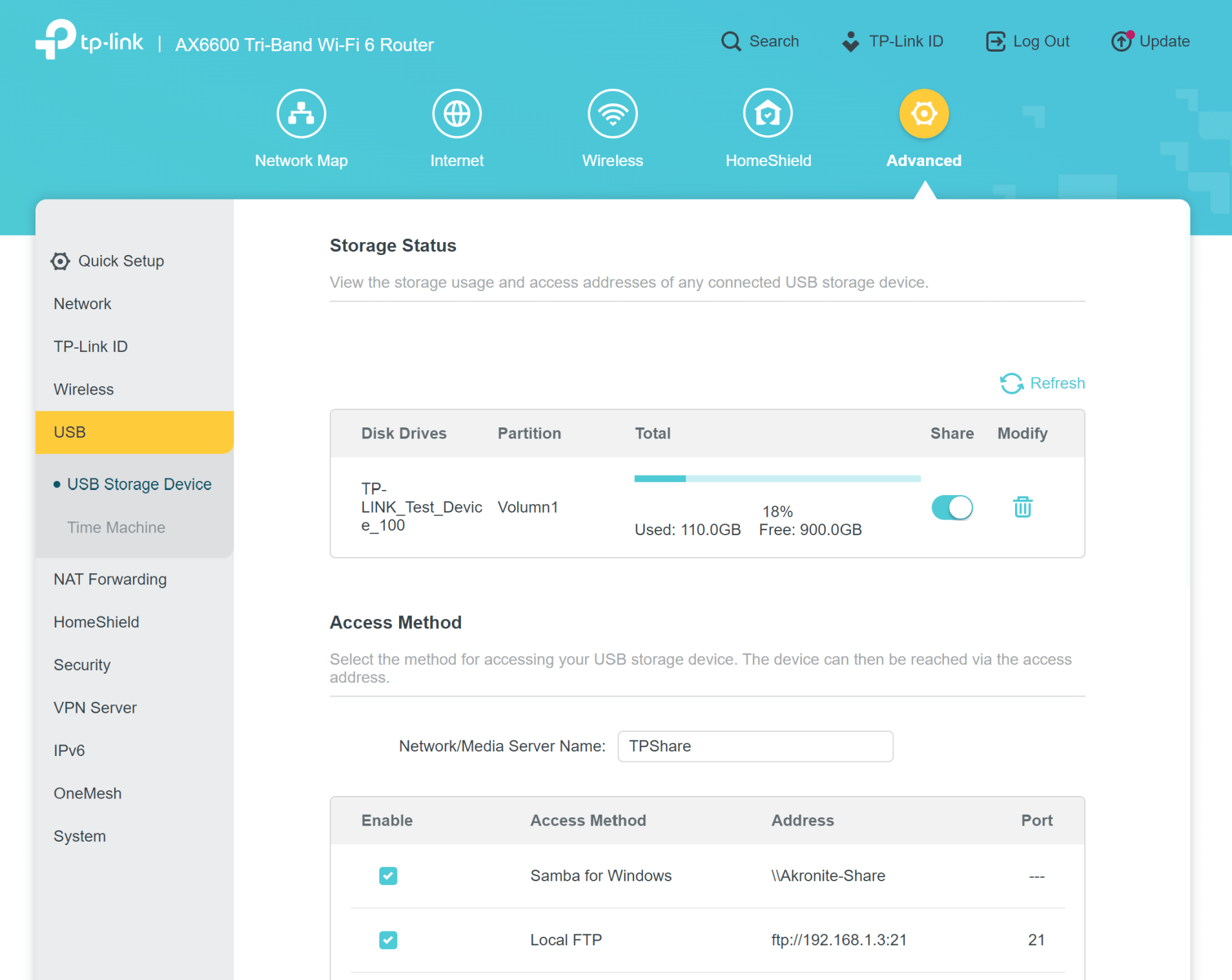Click the Refresh arrows icon
The image size is (1232, 980).
pos(1011,383)
